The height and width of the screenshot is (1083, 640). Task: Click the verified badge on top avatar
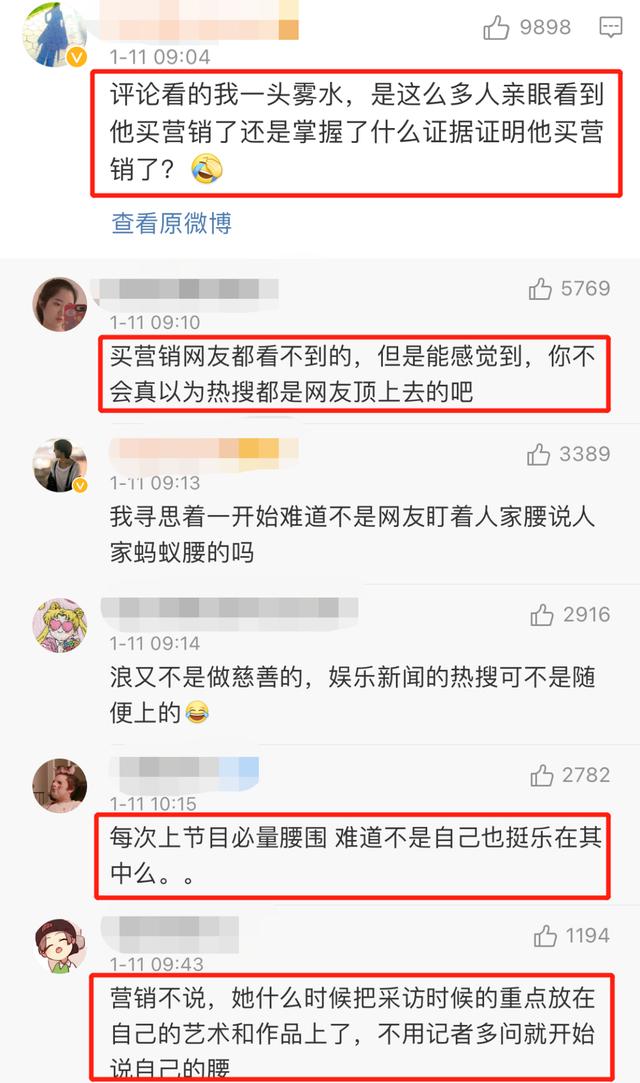point(77,57)
